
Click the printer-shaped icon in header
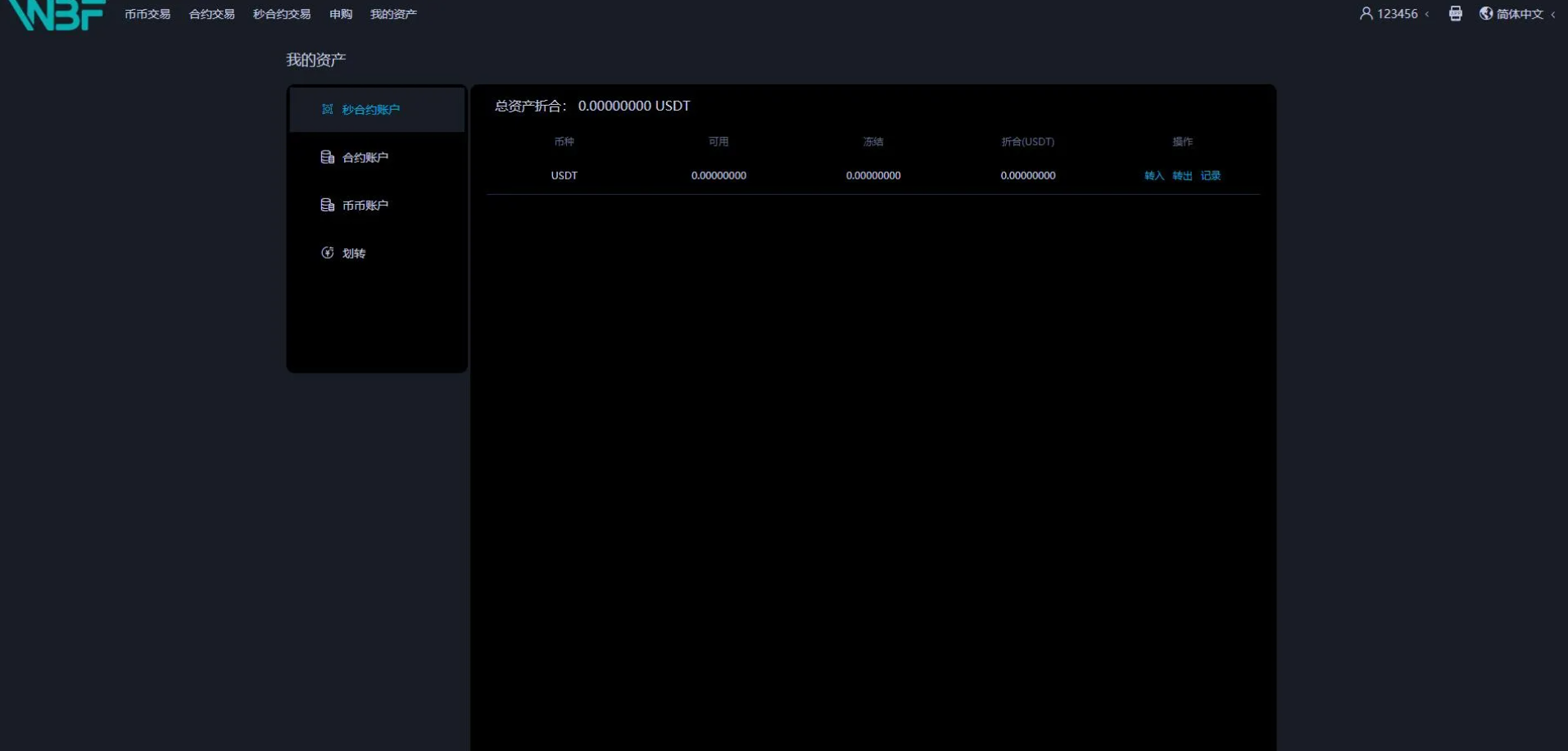tap(1455, 13)
